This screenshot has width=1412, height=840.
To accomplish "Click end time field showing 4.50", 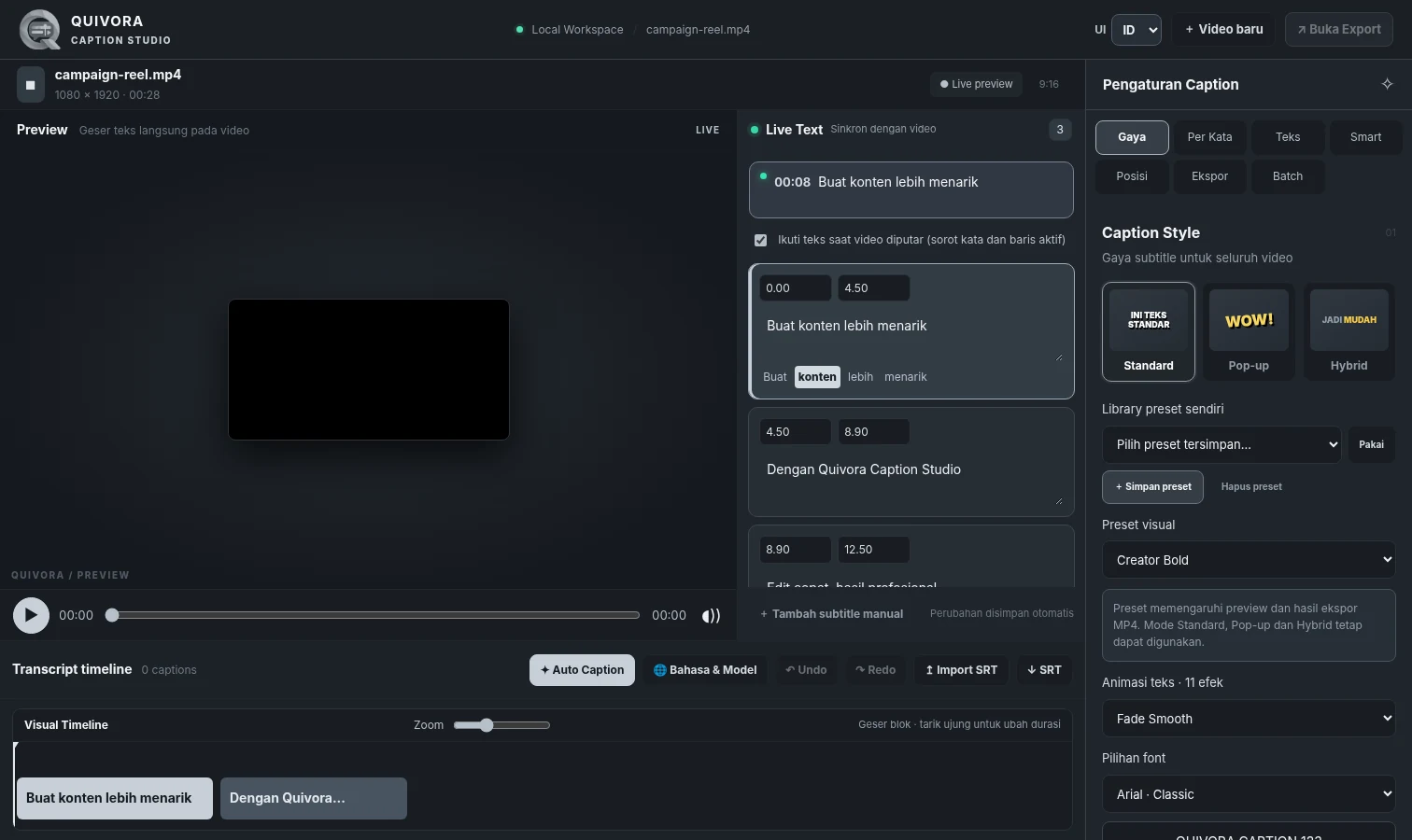I will (x=873, y=288).
